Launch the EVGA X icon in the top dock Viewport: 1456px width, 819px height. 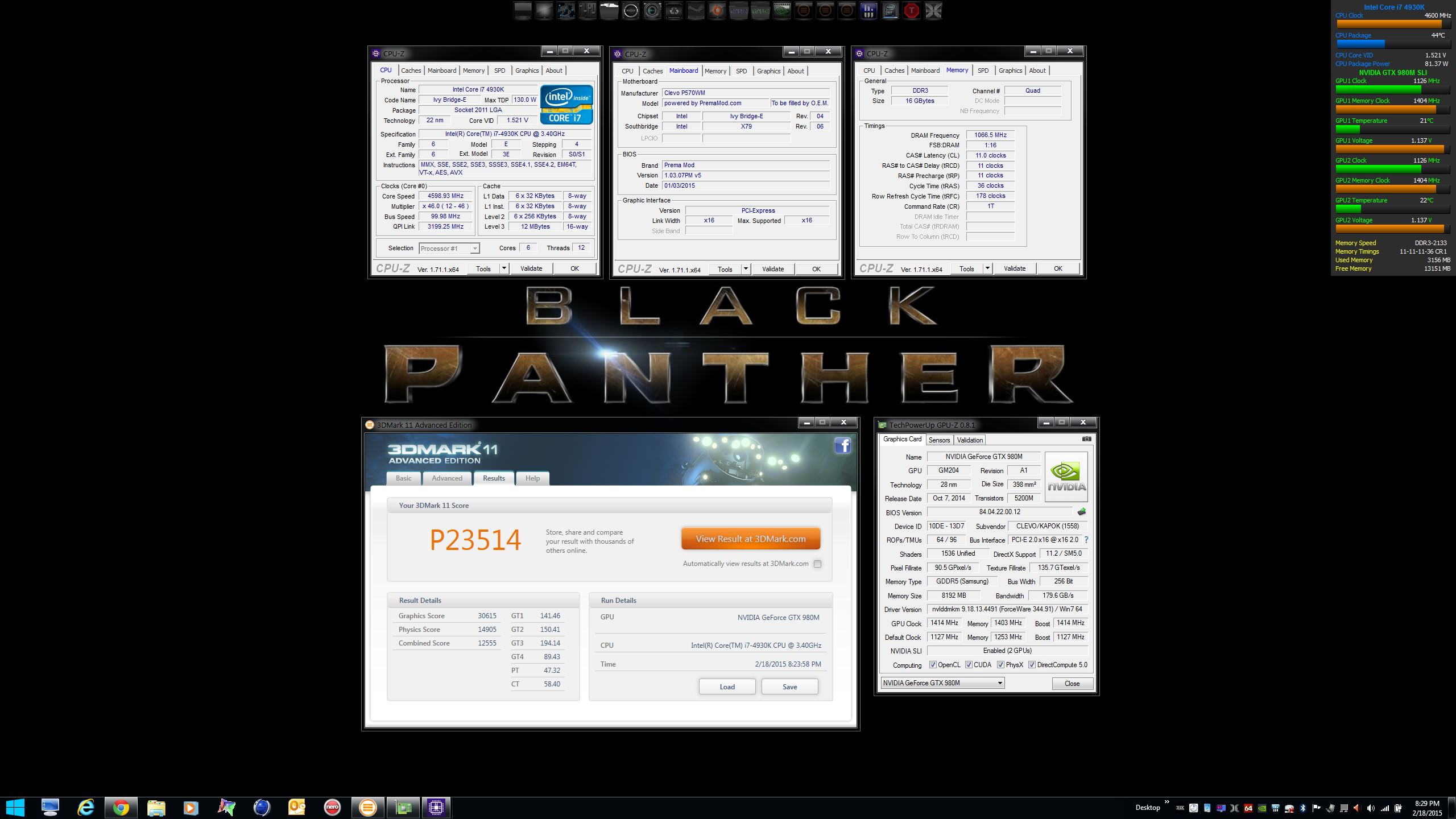point(933,11)
